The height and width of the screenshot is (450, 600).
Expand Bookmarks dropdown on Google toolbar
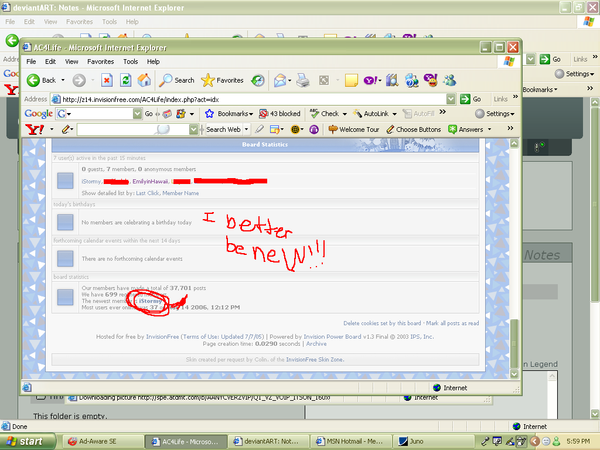click(251, 114)
